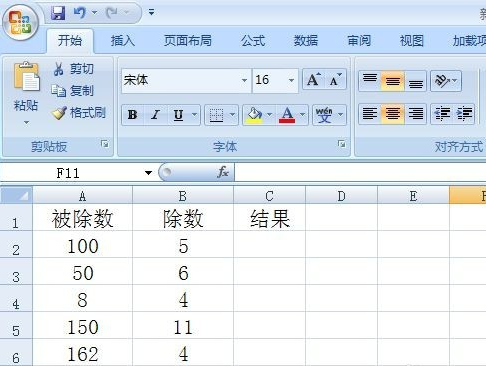
Task: Expand the phonetic guide dropdown arrow
Action: tap(341, 115)
